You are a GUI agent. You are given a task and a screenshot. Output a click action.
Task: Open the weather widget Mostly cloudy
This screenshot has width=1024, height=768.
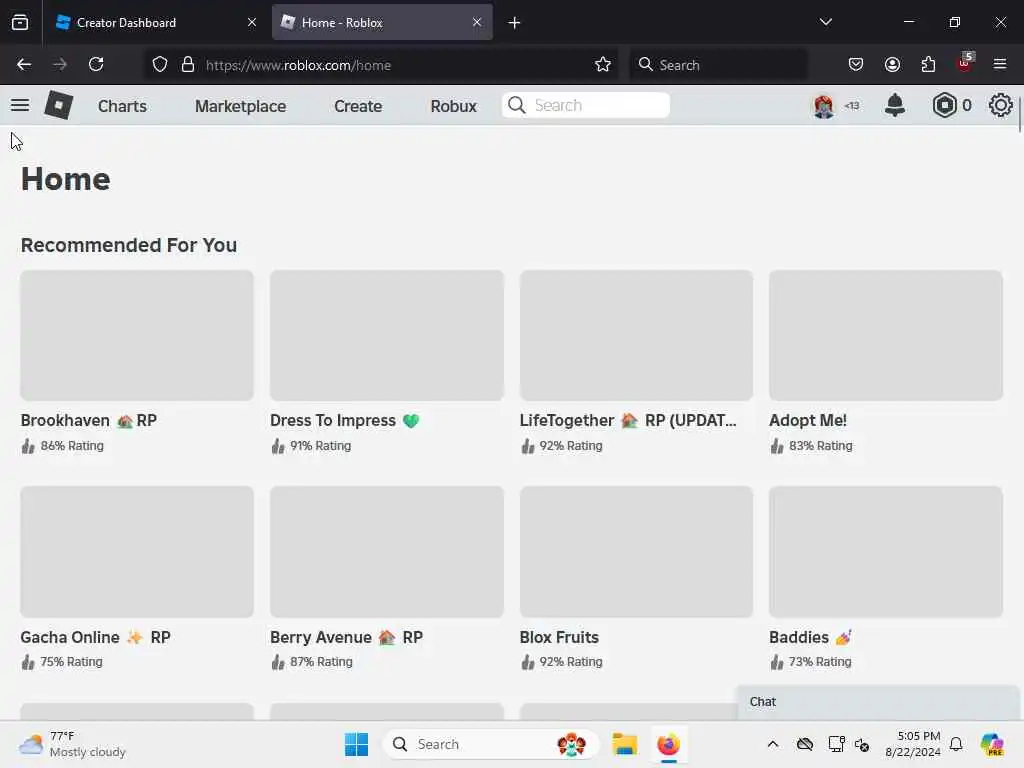(72, 744)
